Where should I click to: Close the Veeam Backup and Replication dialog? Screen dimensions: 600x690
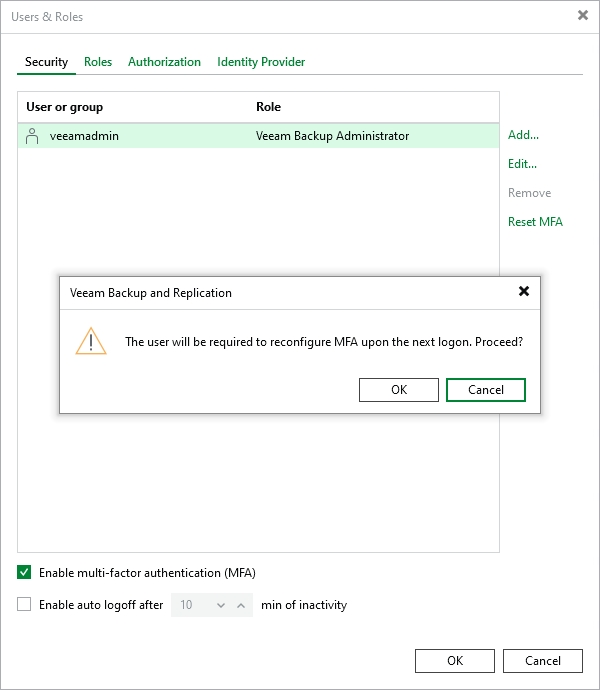click(x=523, y=291)
